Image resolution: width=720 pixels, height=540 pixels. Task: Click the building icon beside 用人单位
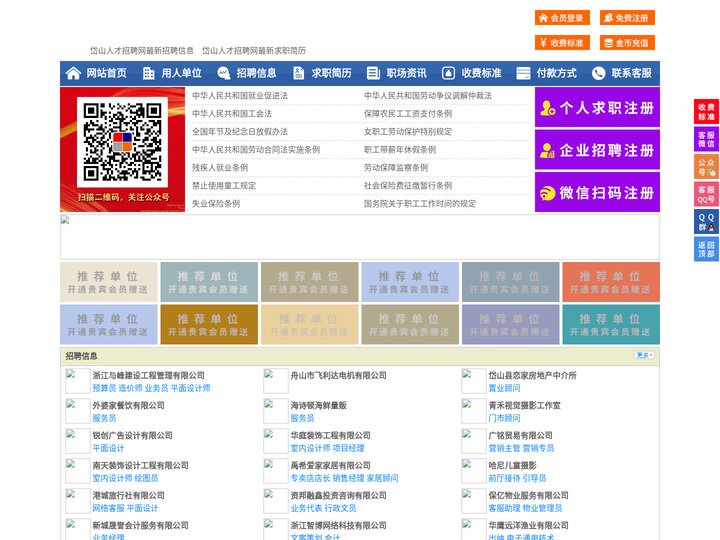click(x=148, y=73)
